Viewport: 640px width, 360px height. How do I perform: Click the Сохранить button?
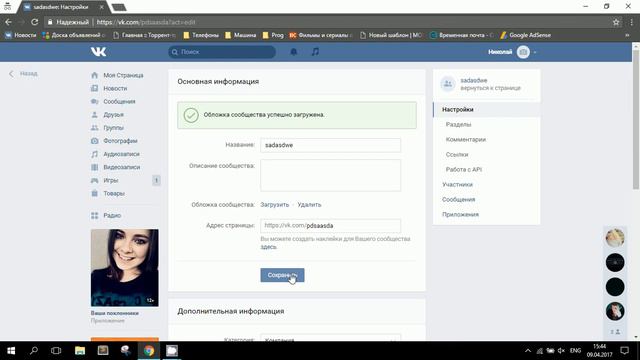(282, 275)
